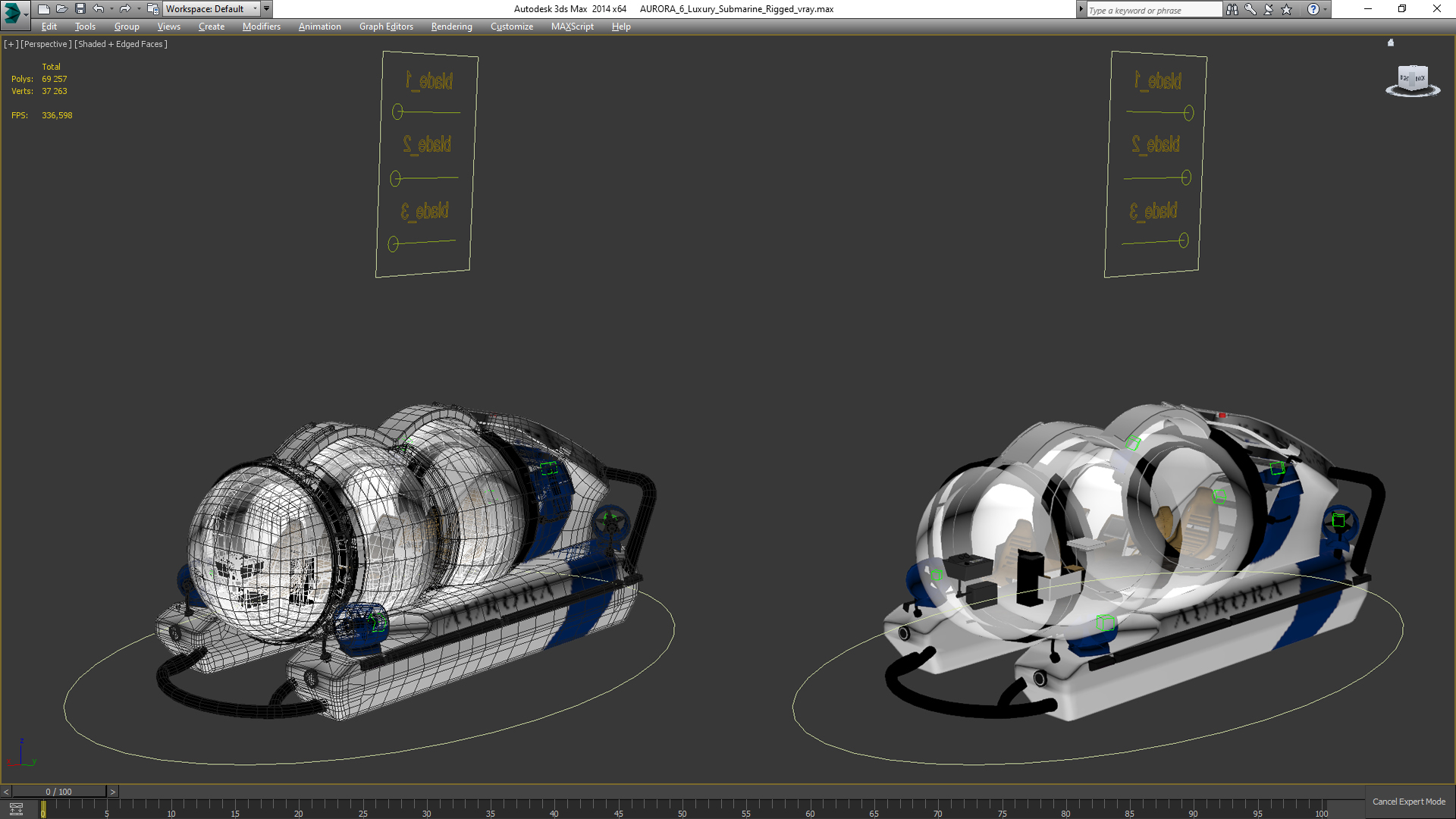This screenshot has width=1456, height=819.
Task: Open the Group menu
Action: click(x=127, y=27)
